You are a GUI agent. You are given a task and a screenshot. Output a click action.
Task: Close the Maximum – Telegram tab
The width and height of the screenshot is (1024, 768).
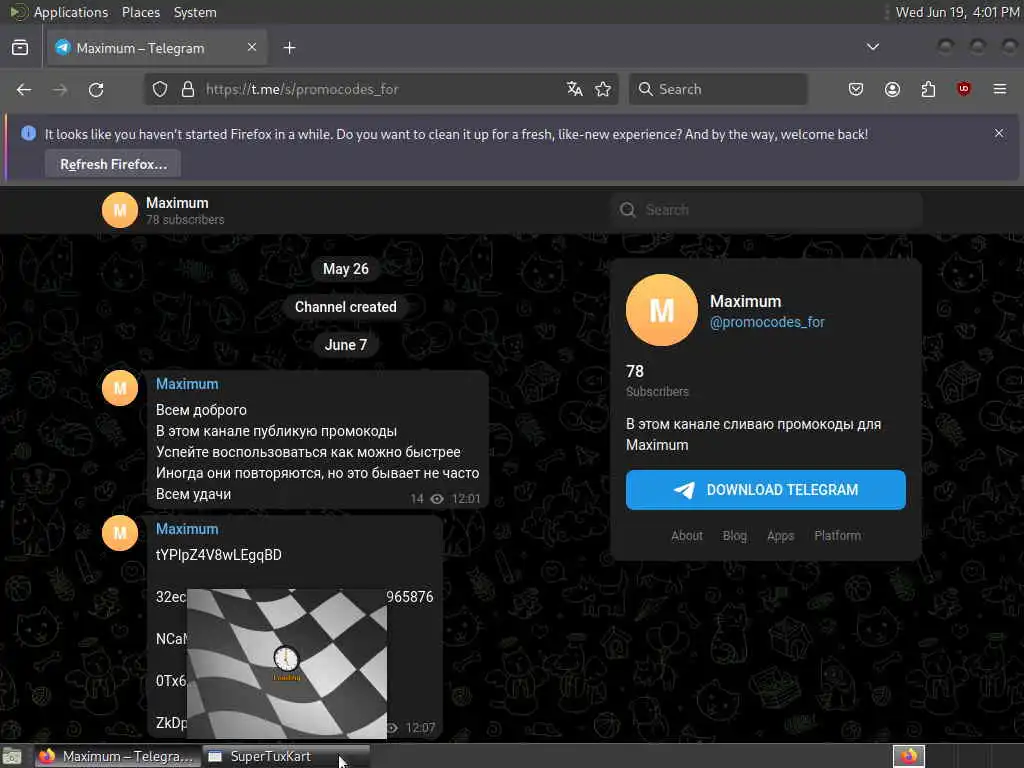coord(251,47)
